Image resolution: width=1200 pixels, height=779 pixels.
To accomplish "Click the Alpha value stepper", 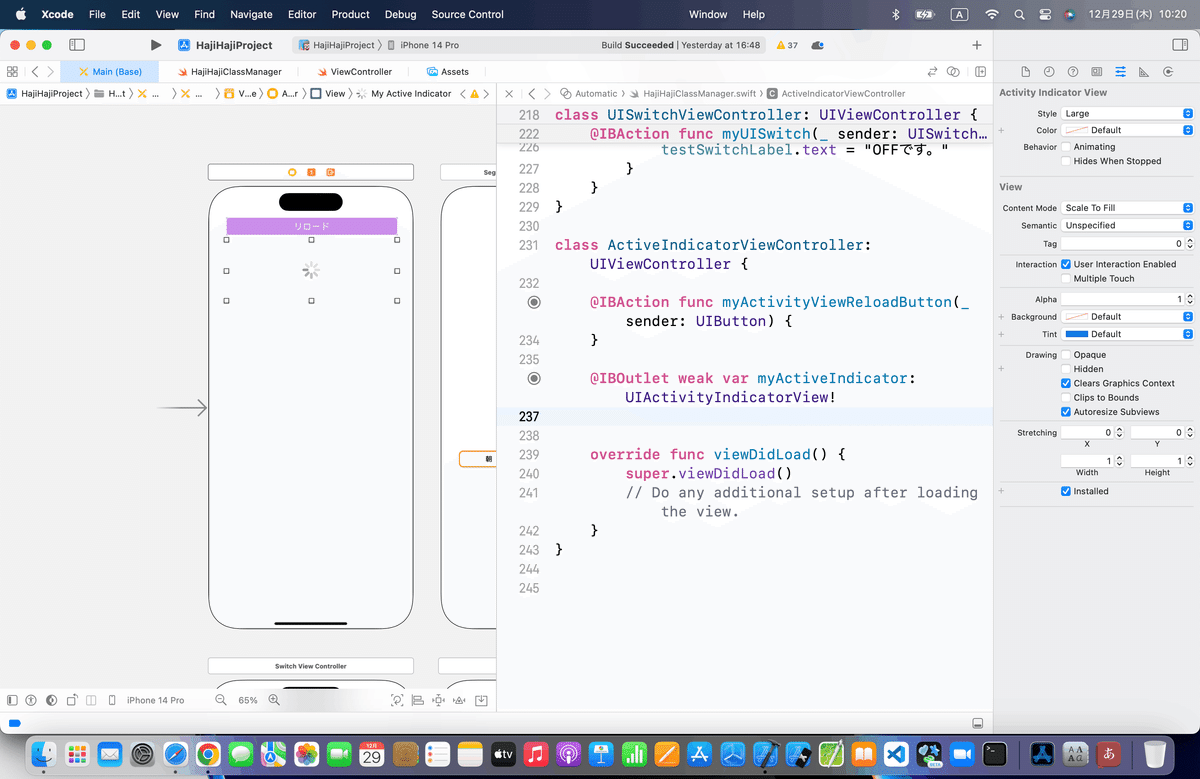I will [1189, 299].
